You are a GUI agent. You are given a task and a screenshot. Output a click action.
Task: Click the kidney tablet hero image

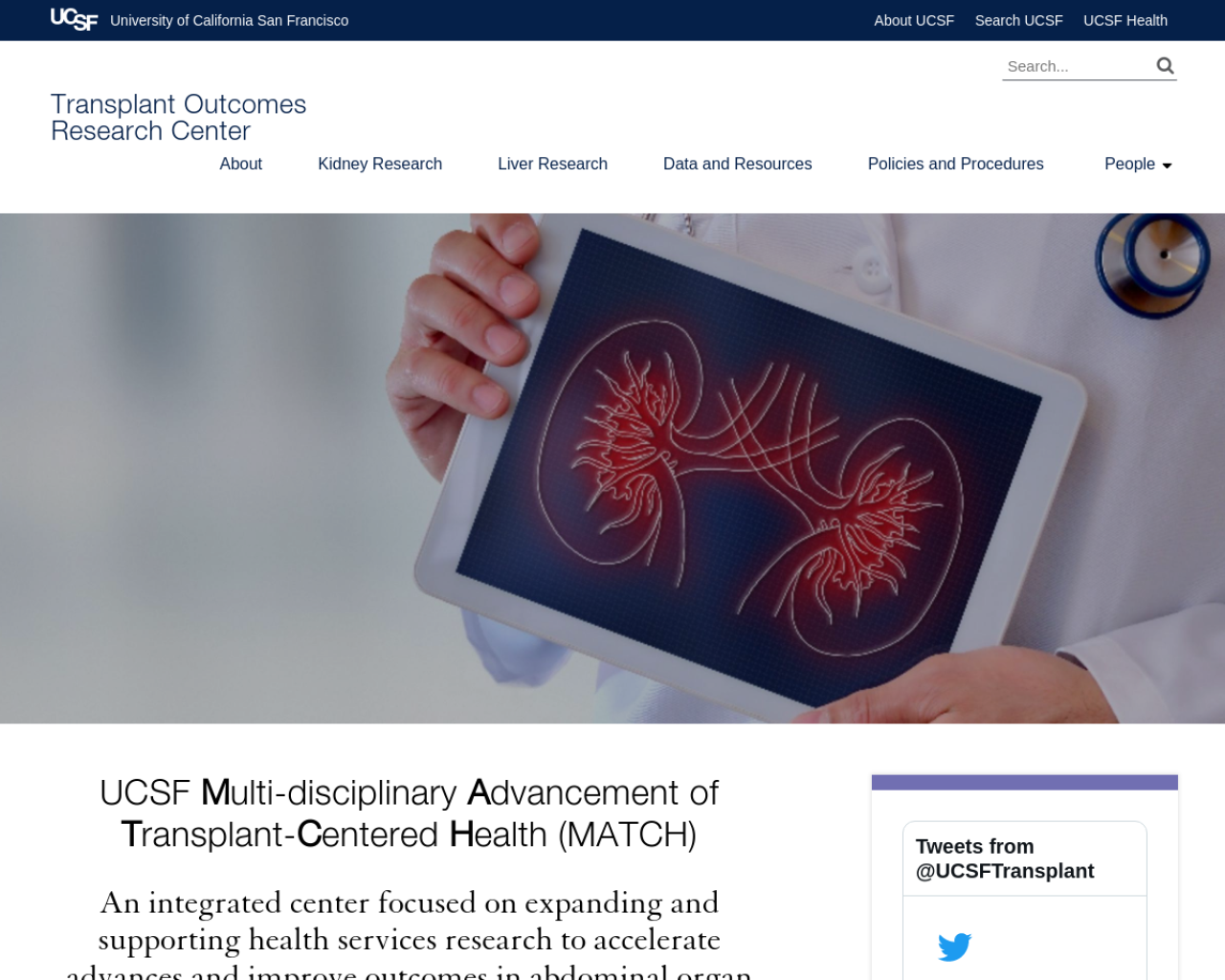pos(612,468)
